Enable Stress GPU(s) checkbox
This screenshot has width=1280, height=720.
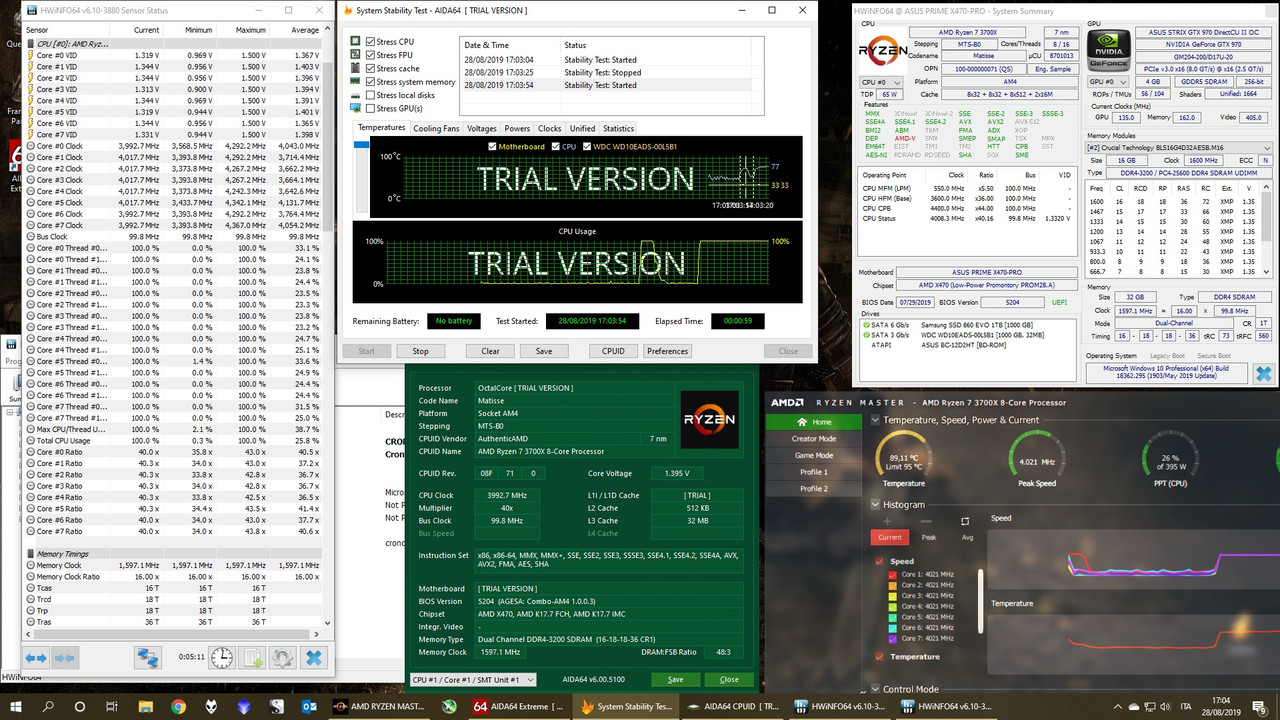click(371, 108)
